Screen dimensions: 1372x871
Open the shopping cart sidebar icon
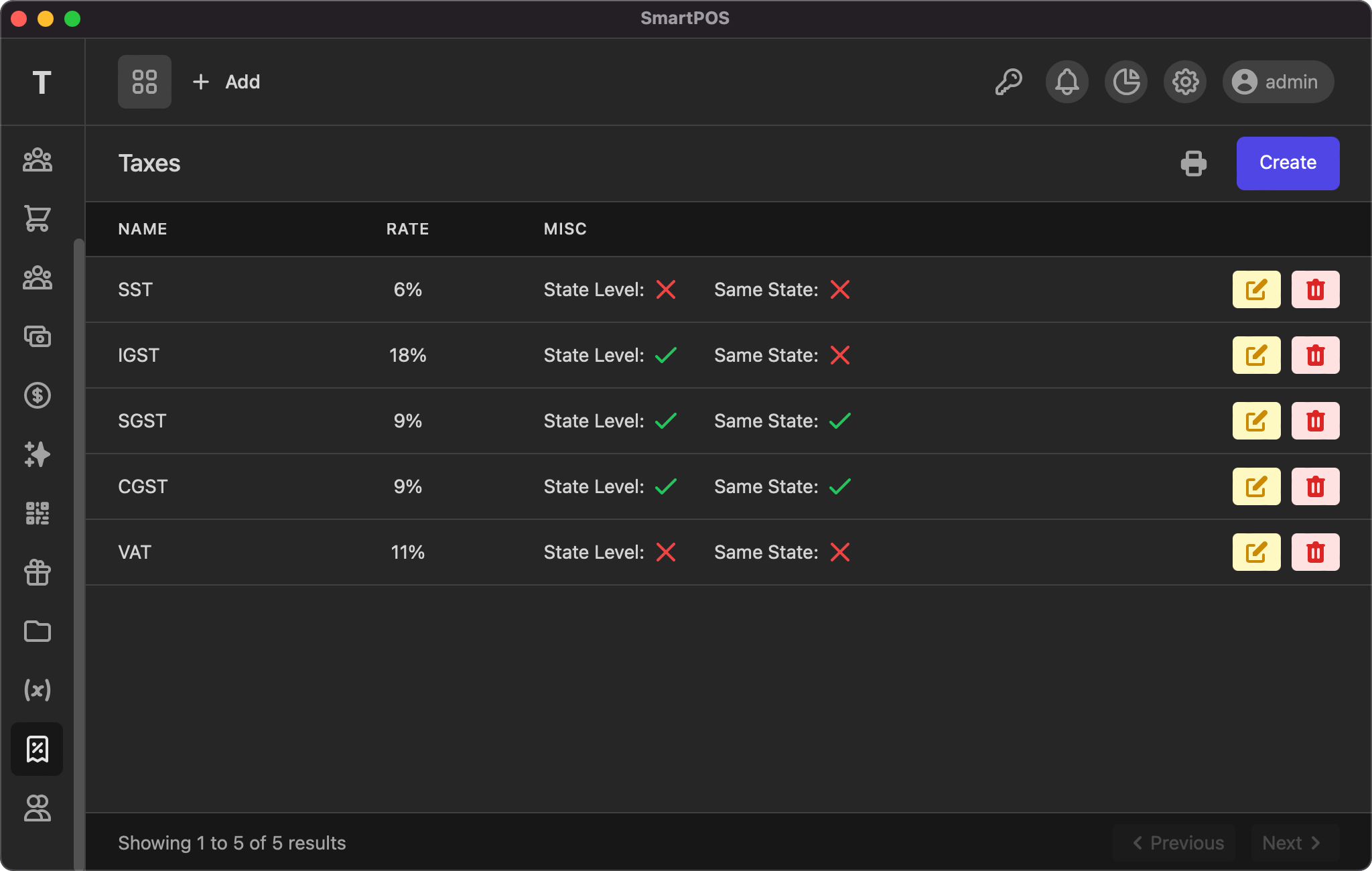tap(38, 218)
